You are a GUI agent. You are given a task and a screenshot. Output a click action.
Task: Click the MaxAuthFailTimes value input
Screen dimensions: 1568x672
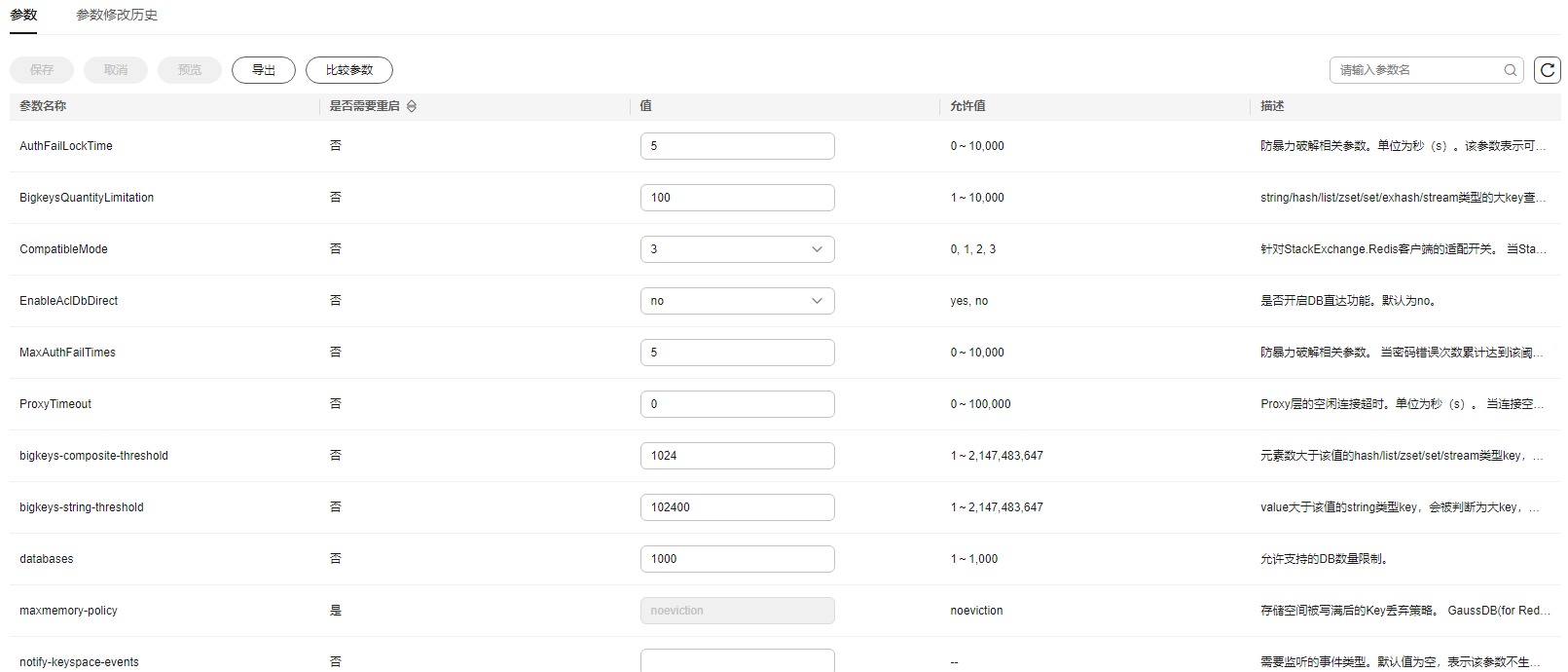[x=737, y=353]
